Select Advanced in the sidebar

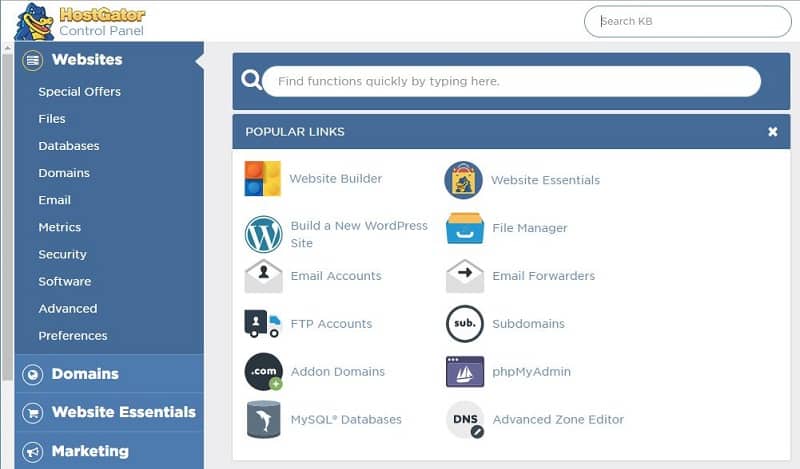point(68,308)
